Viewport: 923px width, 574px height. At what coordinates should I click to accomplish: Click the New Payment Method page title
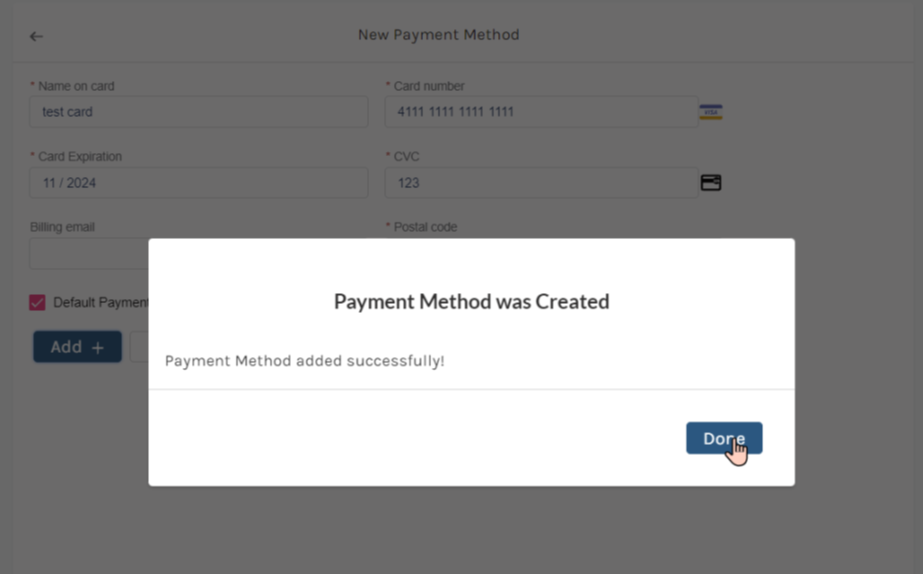pyautogui.click(x=438, y=35)
